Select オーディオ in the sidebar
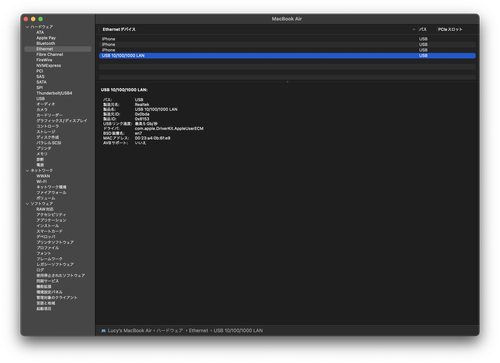The image size is (500, 363). (46, 104)
